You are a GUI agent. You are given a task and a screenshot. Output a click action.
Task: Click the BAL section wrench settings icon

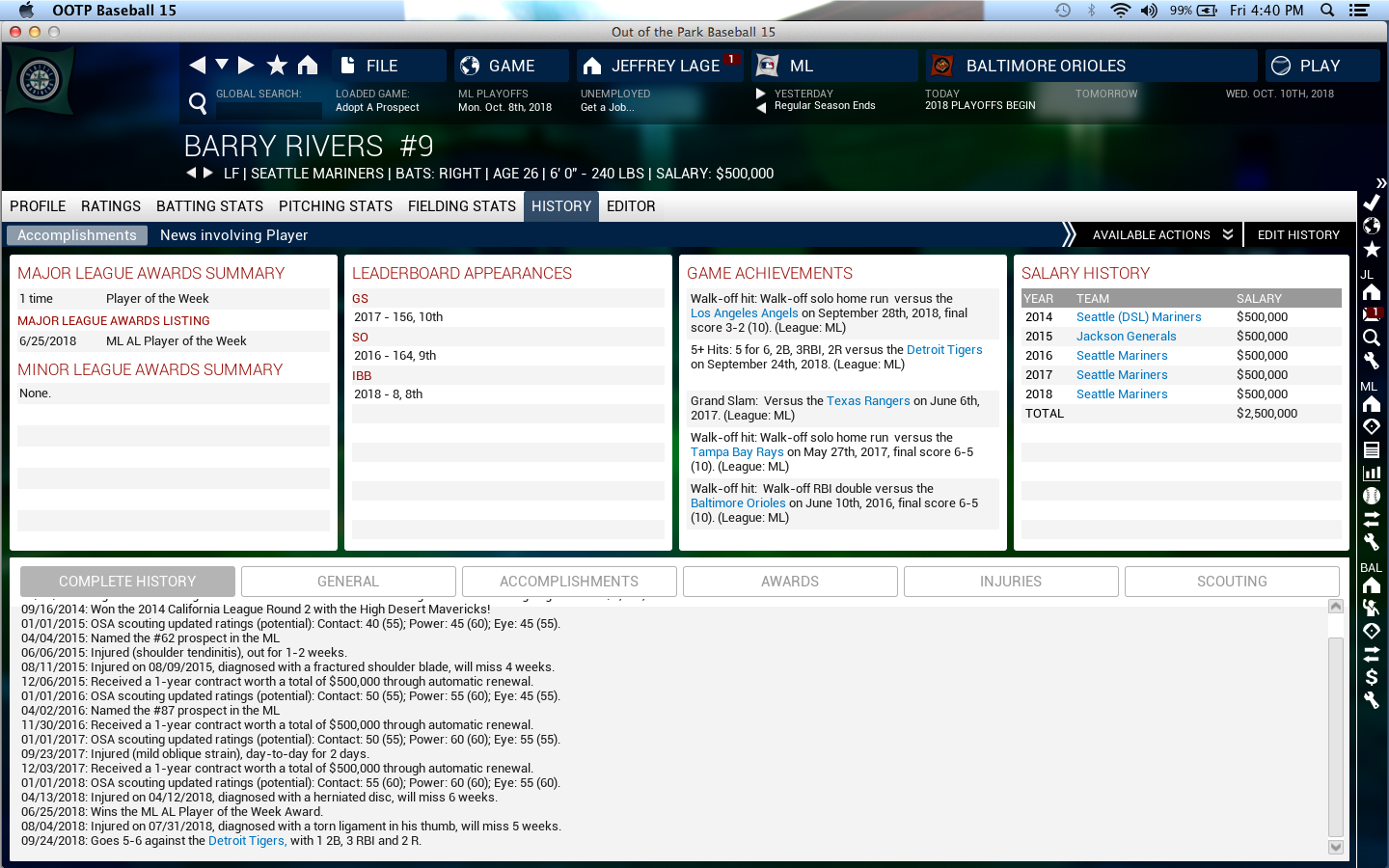[x=1371, y=700]
